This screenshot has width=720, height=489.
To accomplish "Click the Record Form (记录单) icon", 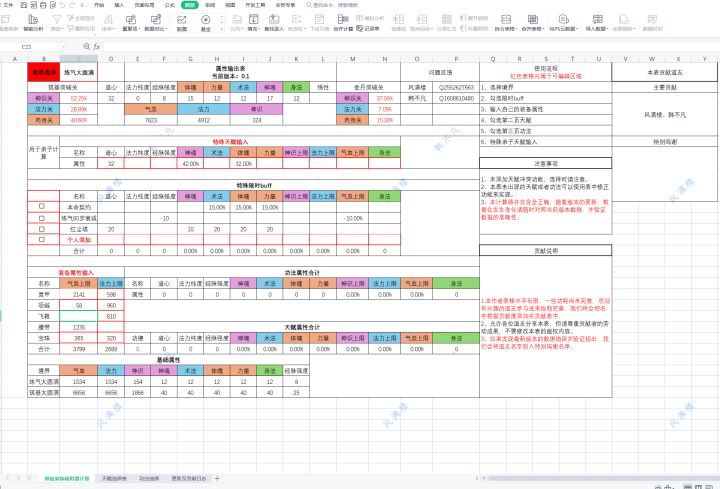I will (x=368, y=28).
